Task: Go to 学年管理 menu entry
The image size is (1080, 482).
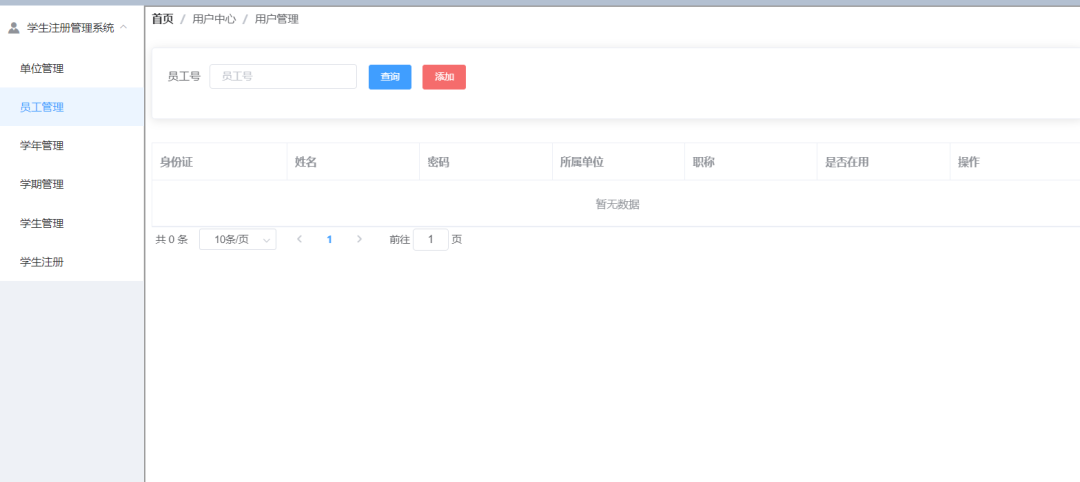Action: point(72,145)
